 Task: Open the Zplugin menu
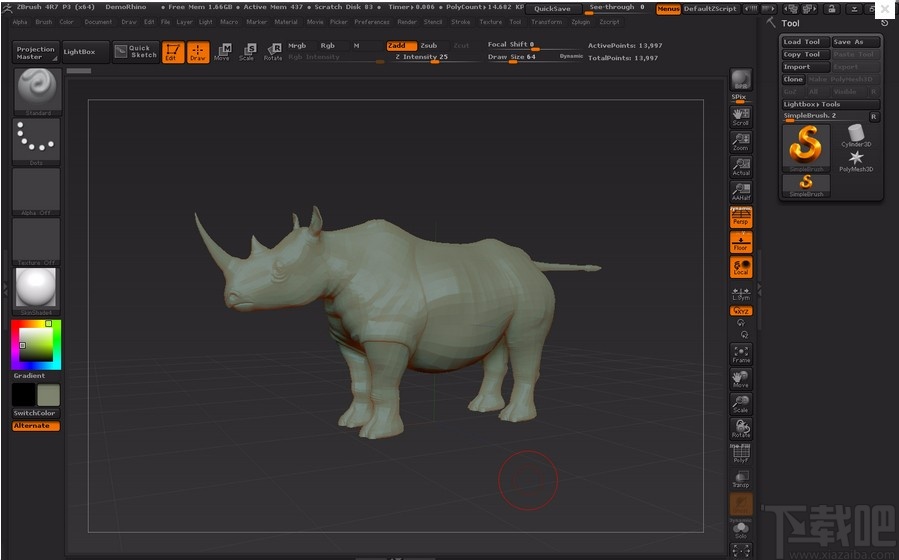(x=580, y=22)
